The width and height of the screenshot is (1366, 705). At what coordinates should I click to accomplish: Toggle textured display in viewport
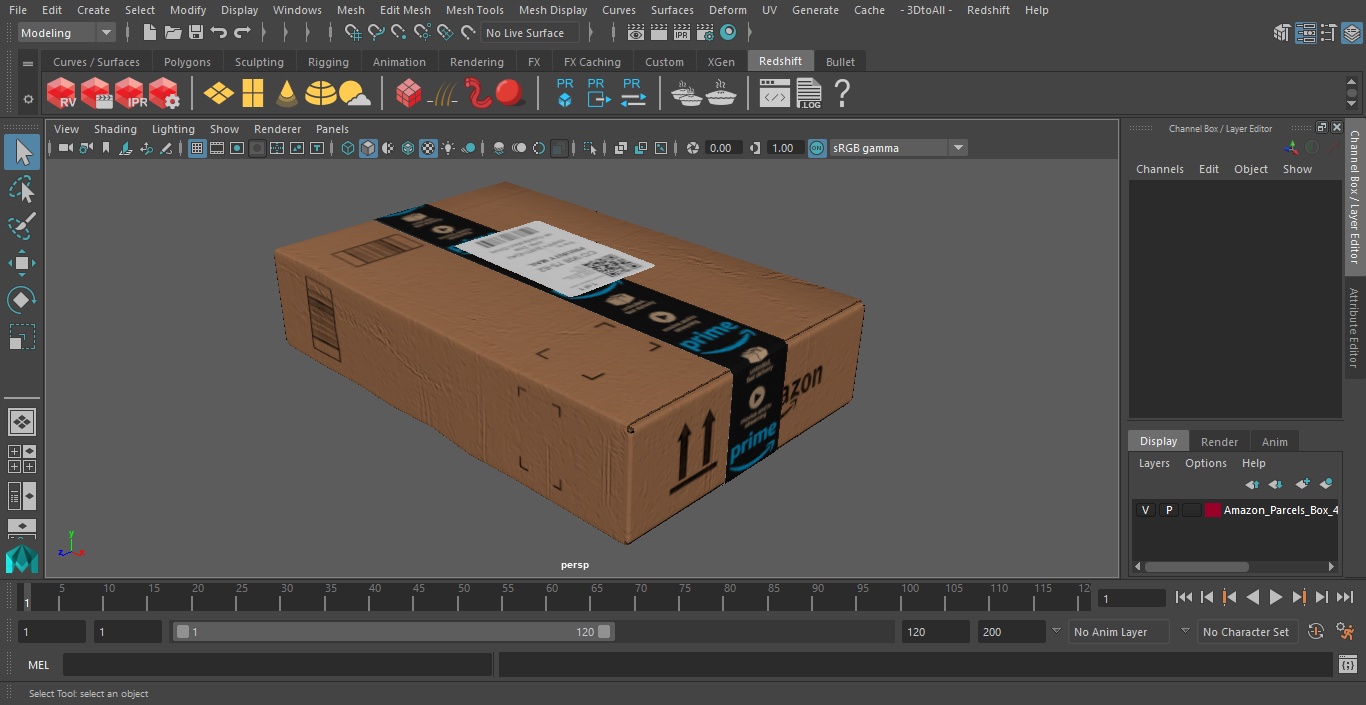(x=428, y=148)
